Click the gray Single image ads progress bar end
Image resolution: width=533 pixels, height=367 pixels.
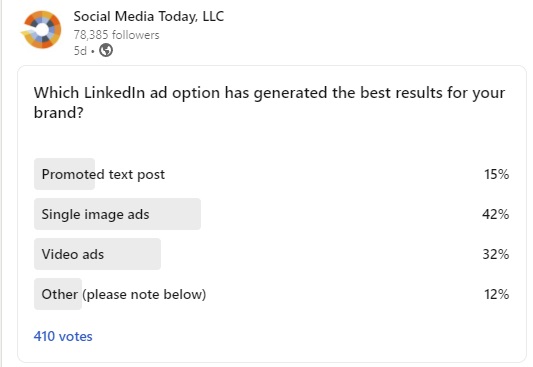pyautogui.click(x=197, y=214)
